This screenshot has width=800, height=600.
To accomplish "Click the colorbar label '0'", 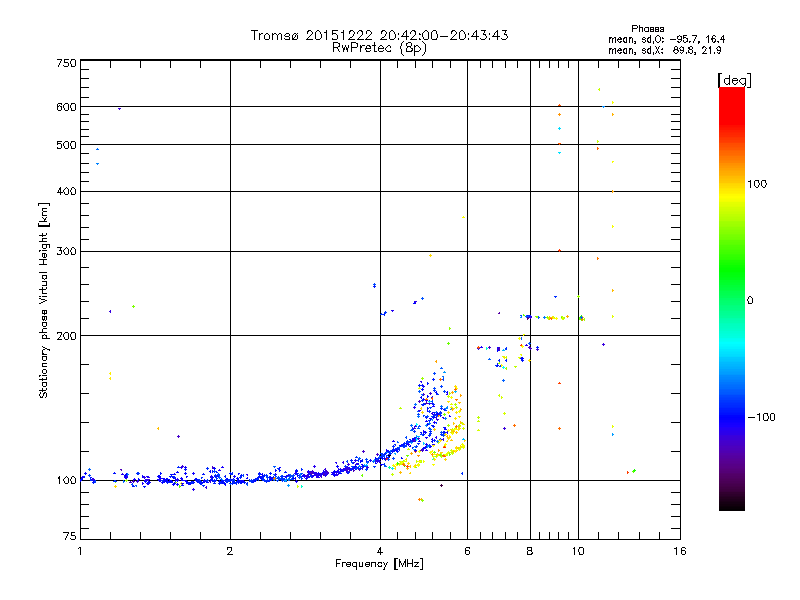I will click(750, 301).
